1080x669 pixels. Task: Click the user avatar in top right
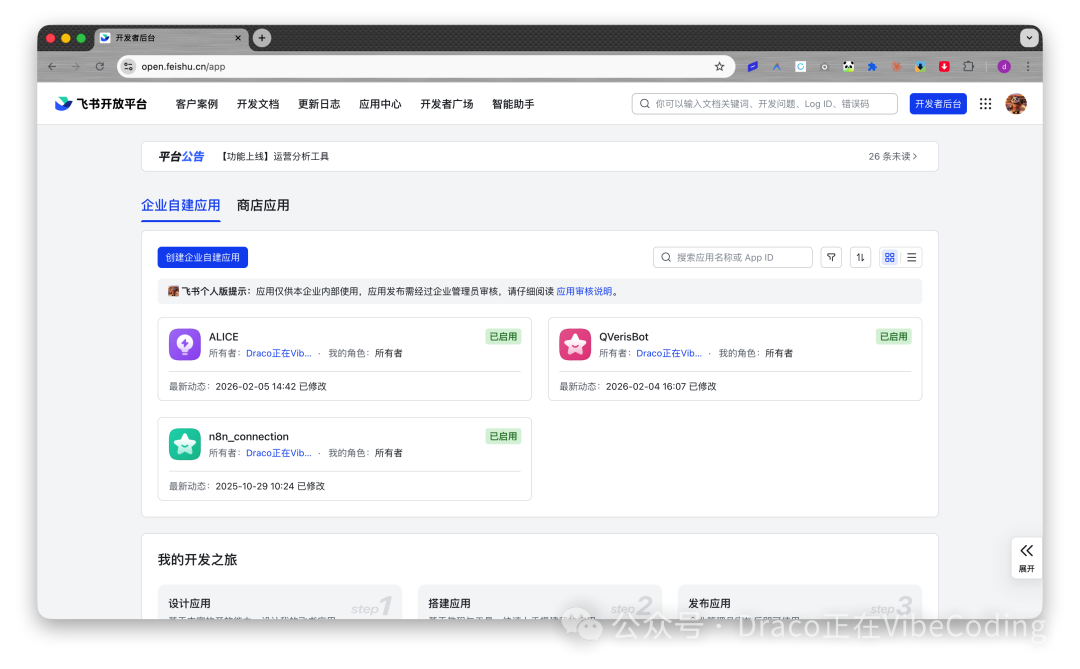1017,103
